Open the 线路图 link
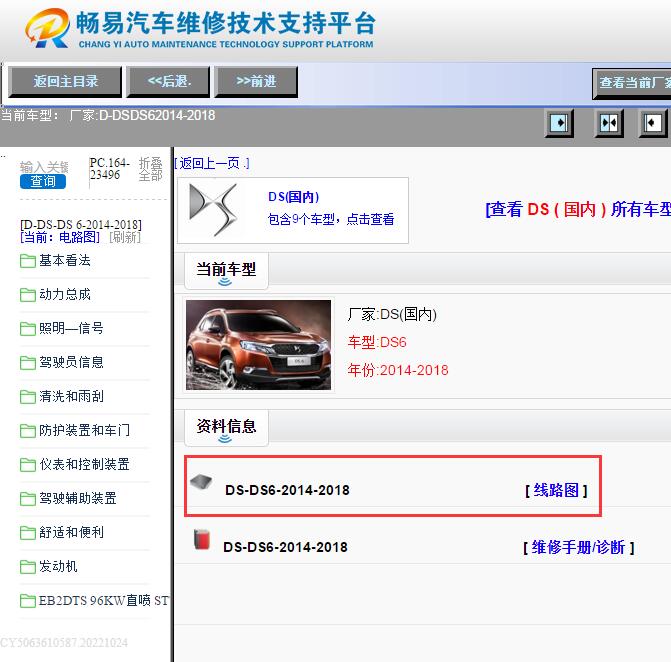 click(556, 490)
